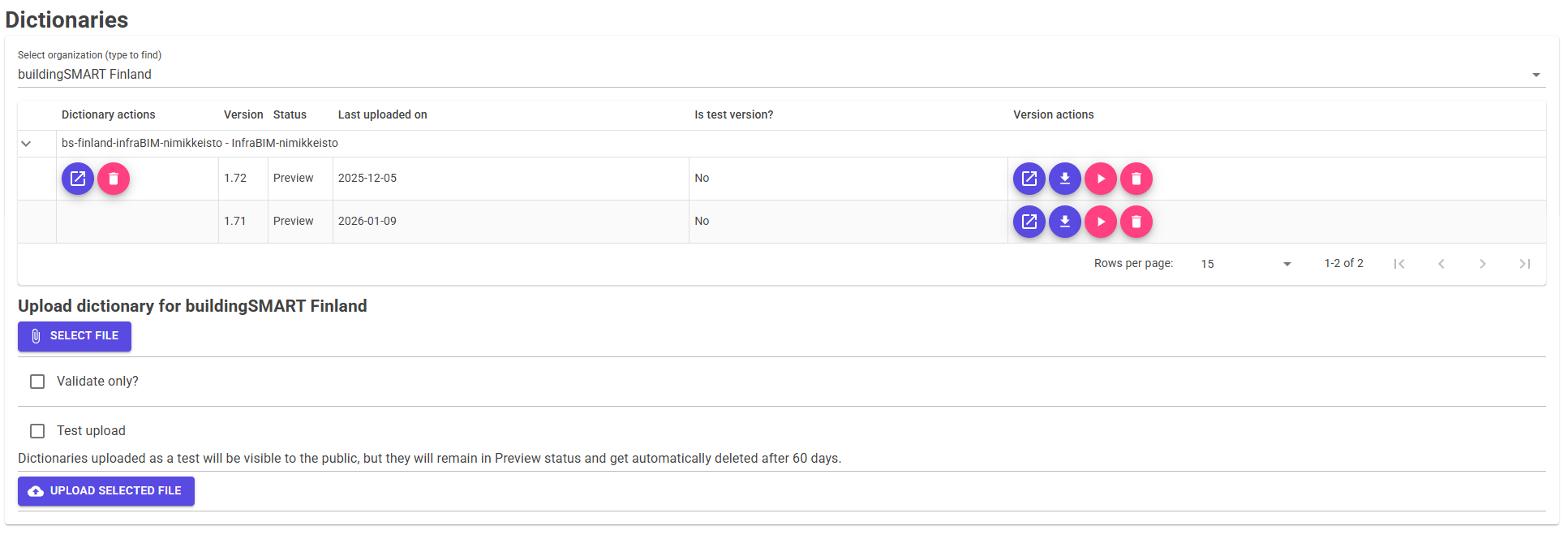The height and width of the screenshot is (535, 1568).
Task: Open edit icon for version 1.71
Action: point(1029,222)
